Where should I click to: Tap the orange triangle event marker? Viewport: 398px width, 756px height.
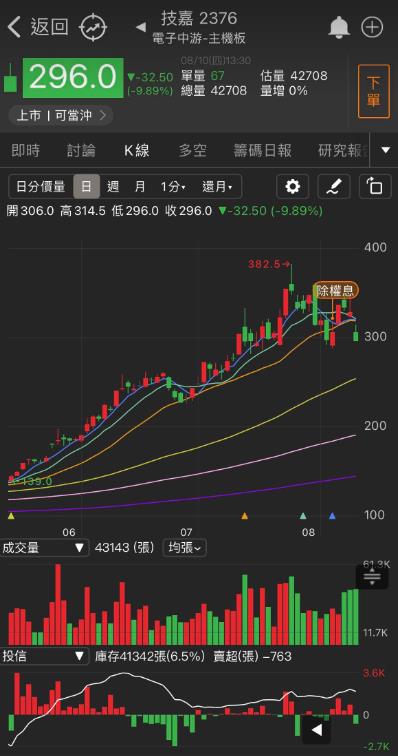(245, 516)
